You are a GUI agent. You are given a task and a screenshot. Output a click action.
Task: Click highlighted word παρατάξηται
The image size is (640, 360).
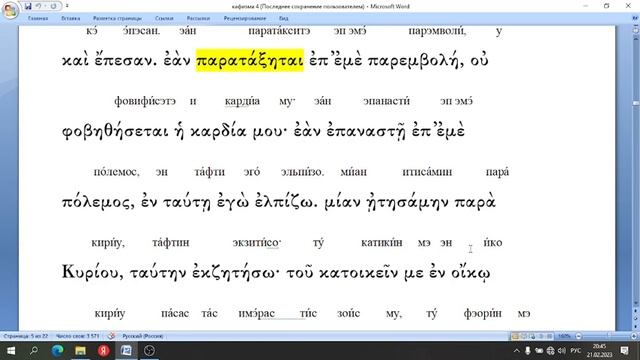tap(250, 60)
